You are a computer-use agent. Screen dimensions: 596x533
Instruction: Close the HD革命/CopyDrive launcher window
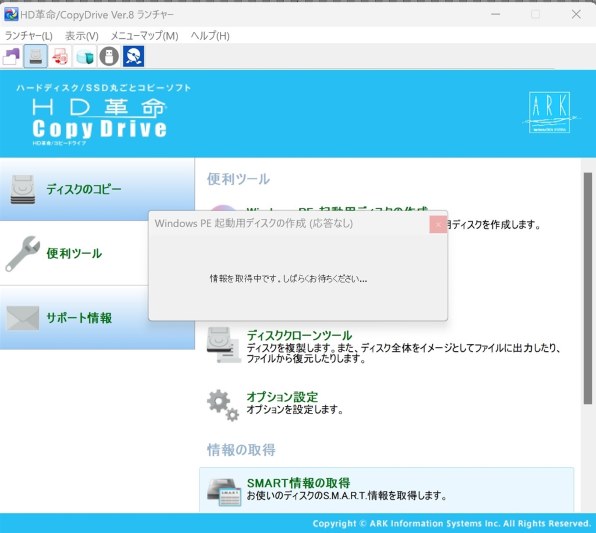tap(576, 14)
